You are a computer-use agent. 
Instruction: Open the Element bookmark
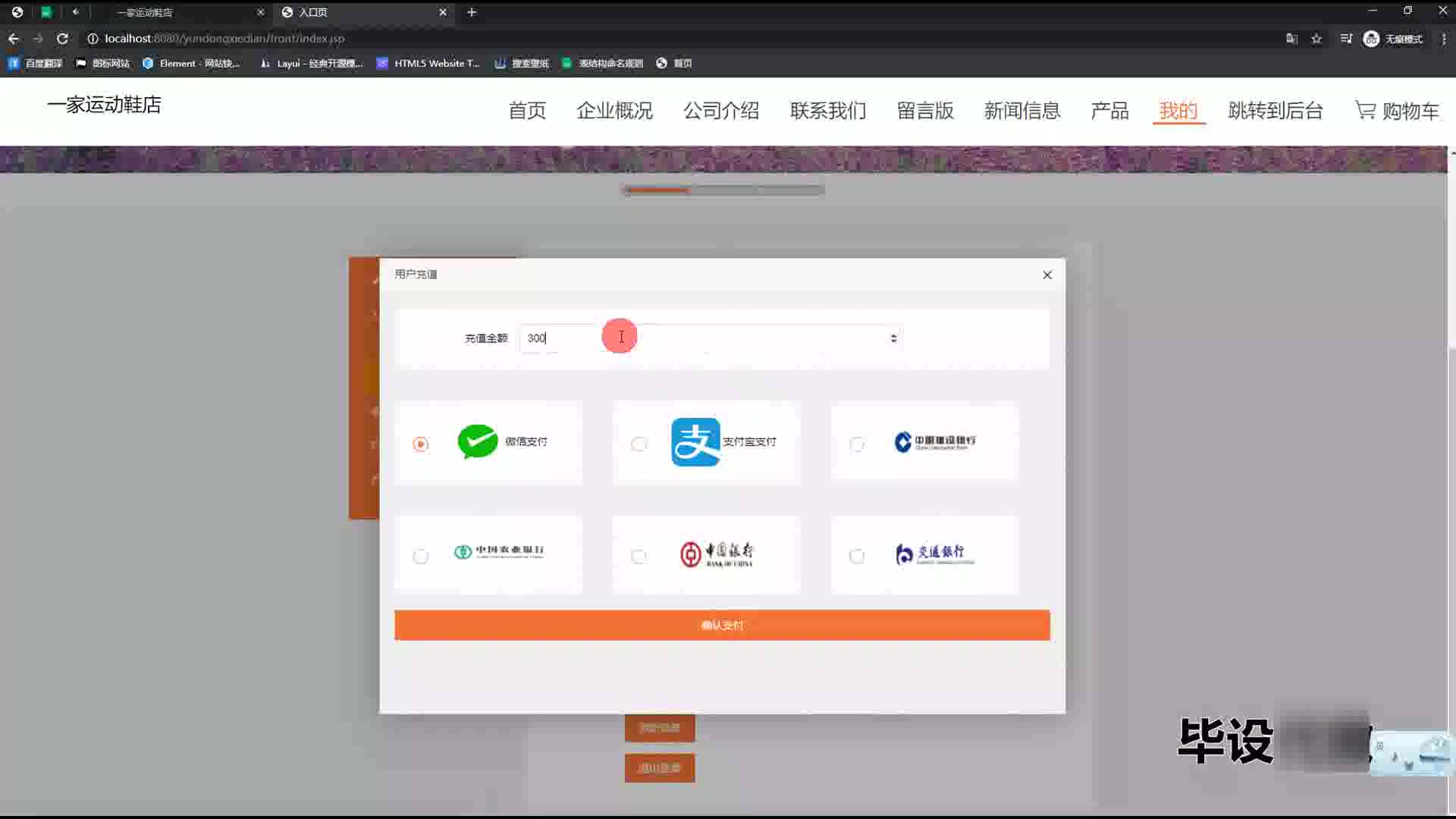[x=191, y=63]
